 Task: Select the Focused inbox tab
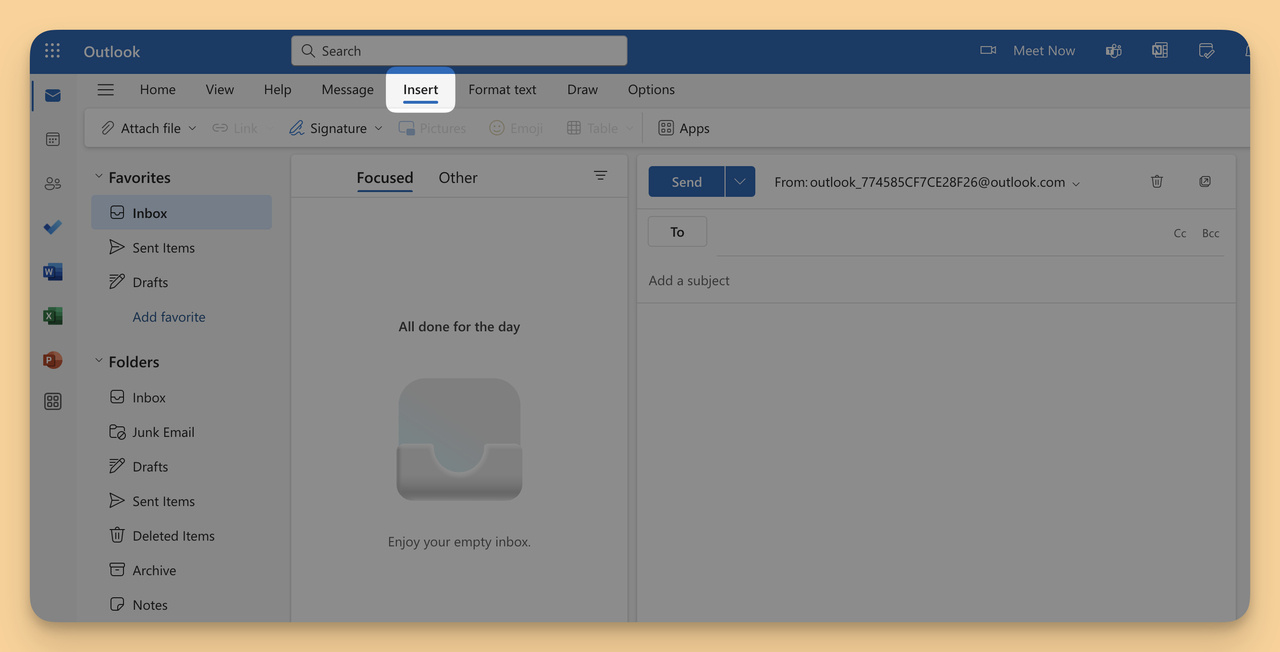click(x=385, y=177)
